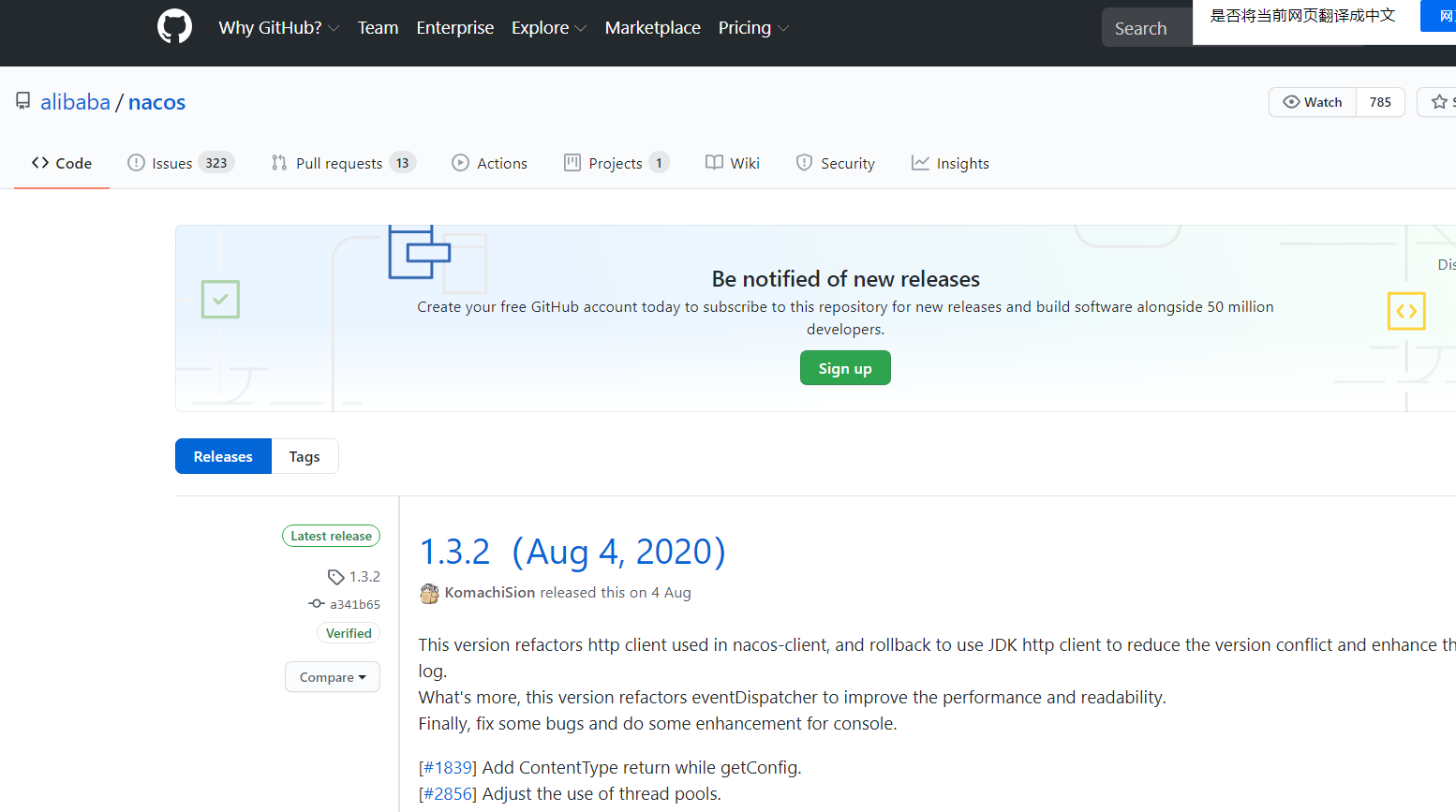Open the 785 watchers count
Viewport: 1456px width, 812px height.
[x=1380, y=102]
